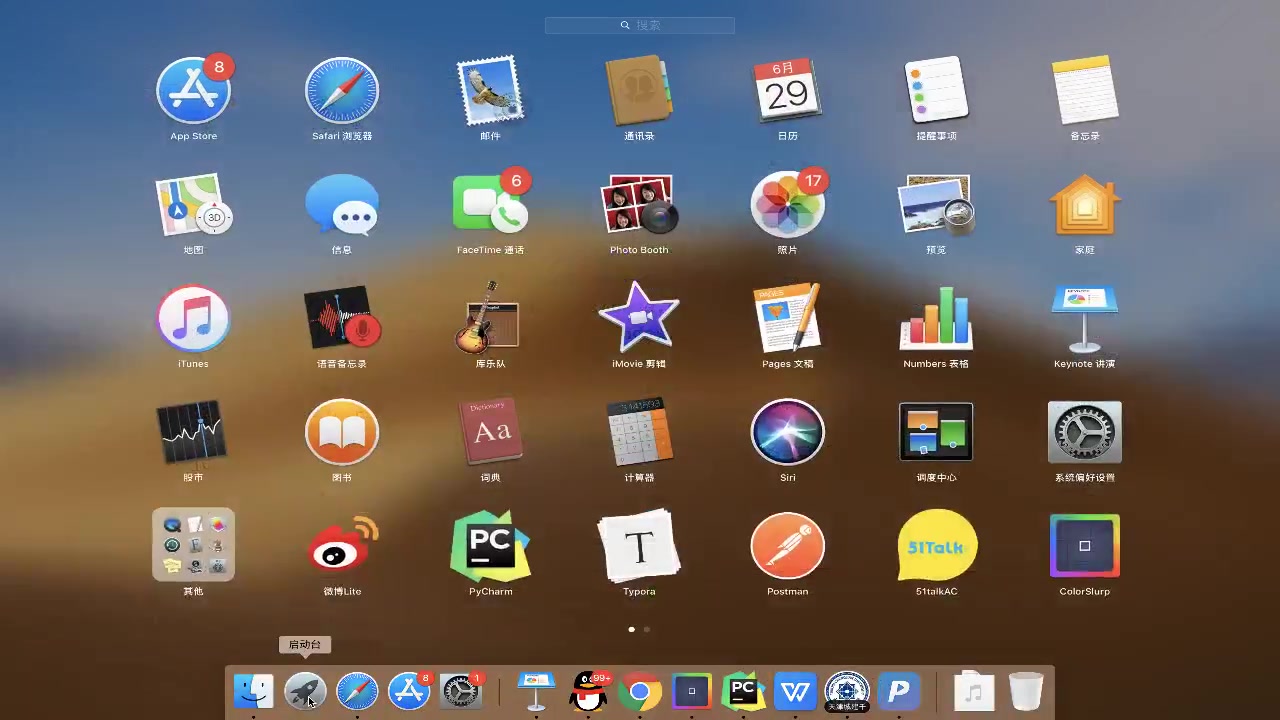Launch the 信息 Messages app
This screenshot has width=1280, height=720.
342,205
